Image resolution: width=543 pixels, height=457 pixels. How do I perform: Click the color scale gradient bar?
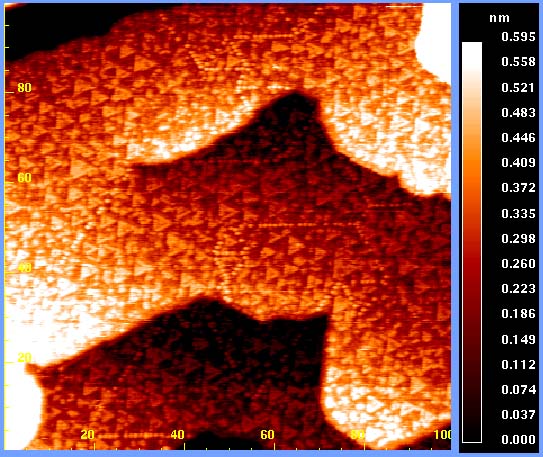pos(472,242)
